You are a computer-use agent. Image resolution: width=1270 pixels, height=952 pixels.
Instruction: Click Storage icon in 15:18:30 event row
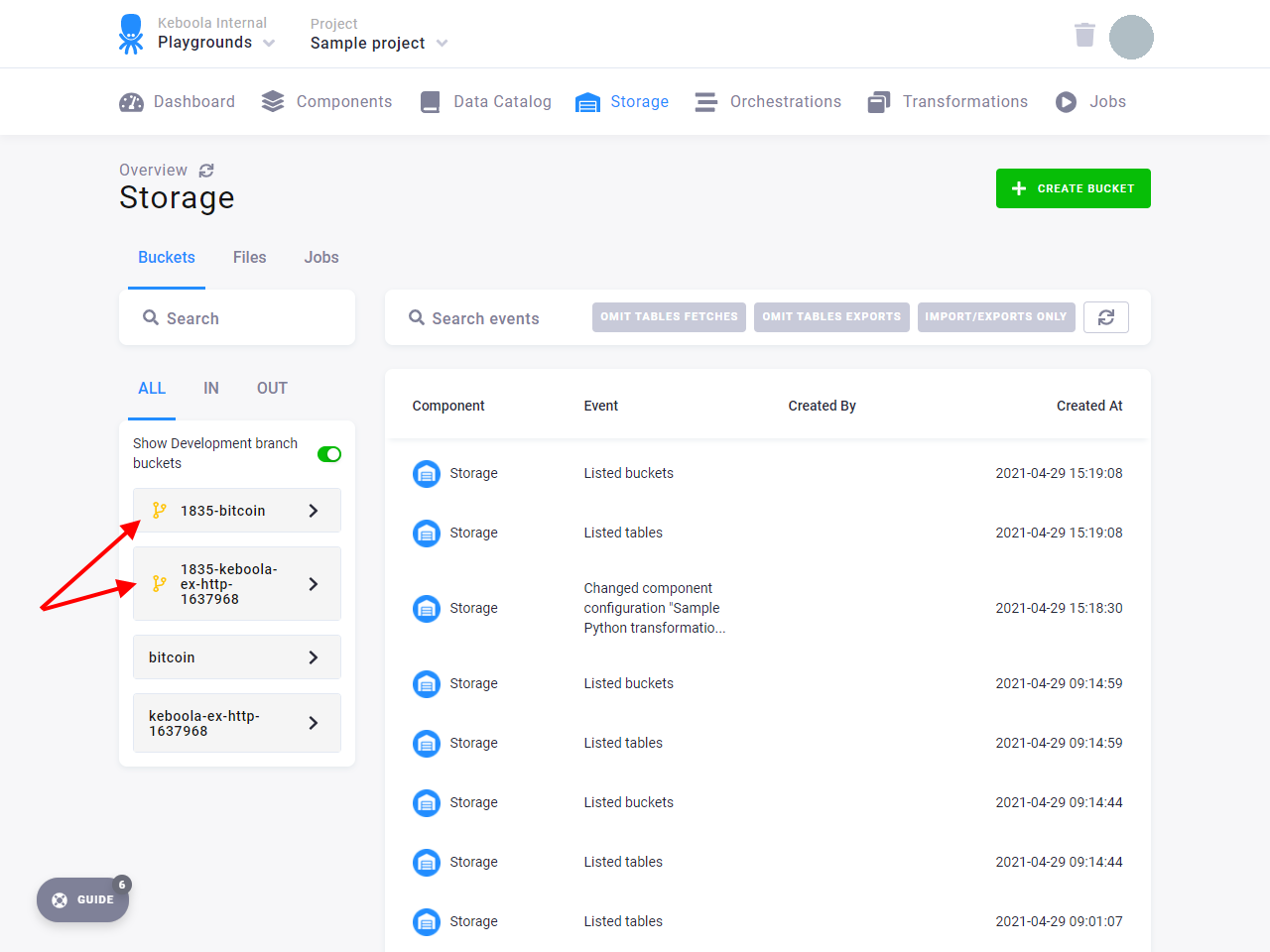click(427, 608)
